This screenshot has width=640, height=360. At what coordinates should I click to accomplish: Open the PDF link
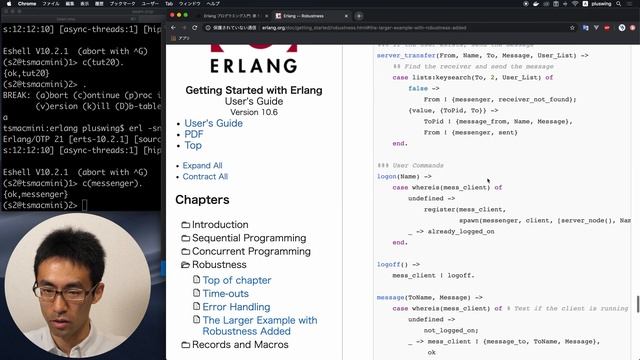coord(194,134)
